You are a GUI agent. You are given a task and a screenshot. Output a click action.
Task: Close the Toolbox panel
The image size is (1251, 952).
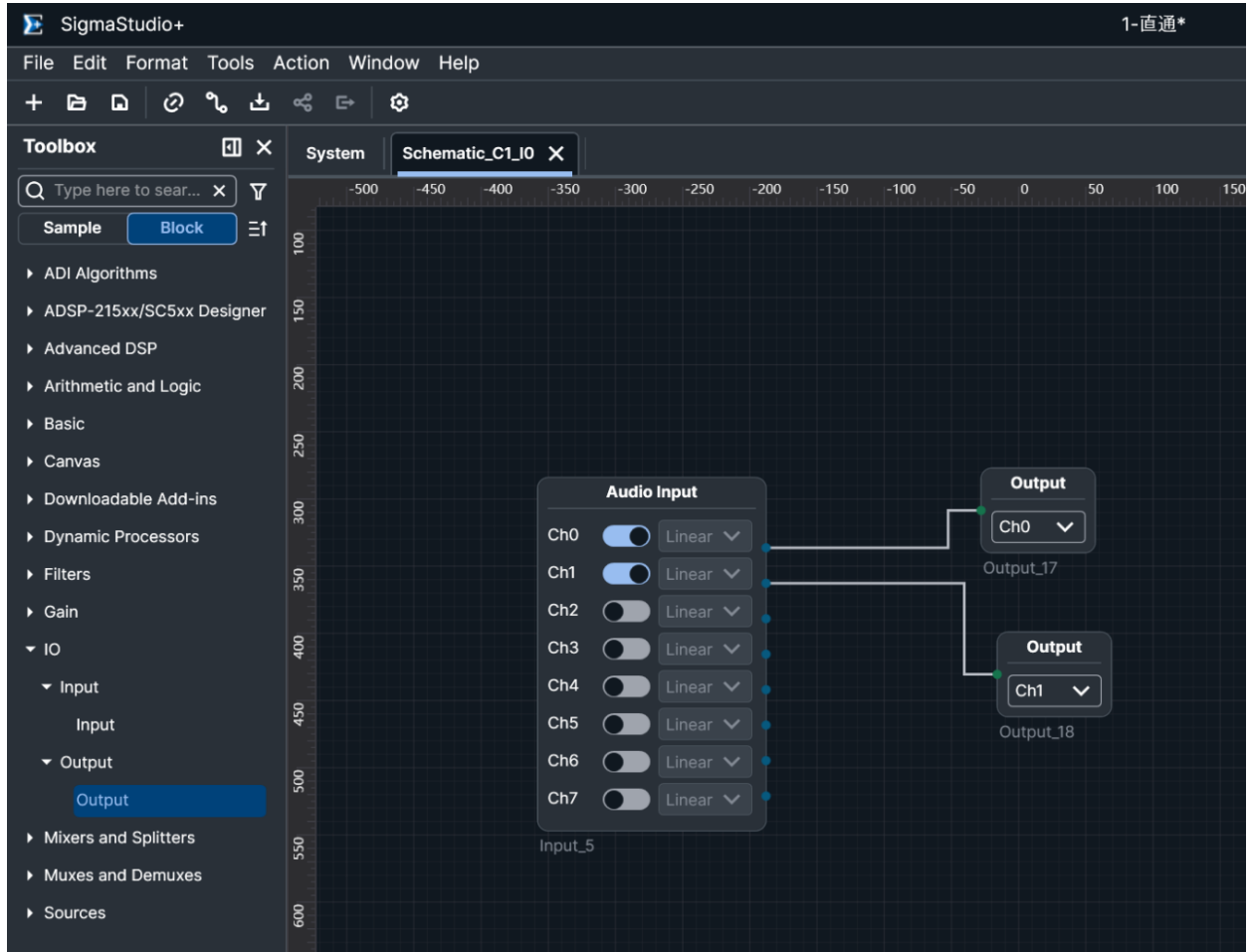[x=264, y=147]
